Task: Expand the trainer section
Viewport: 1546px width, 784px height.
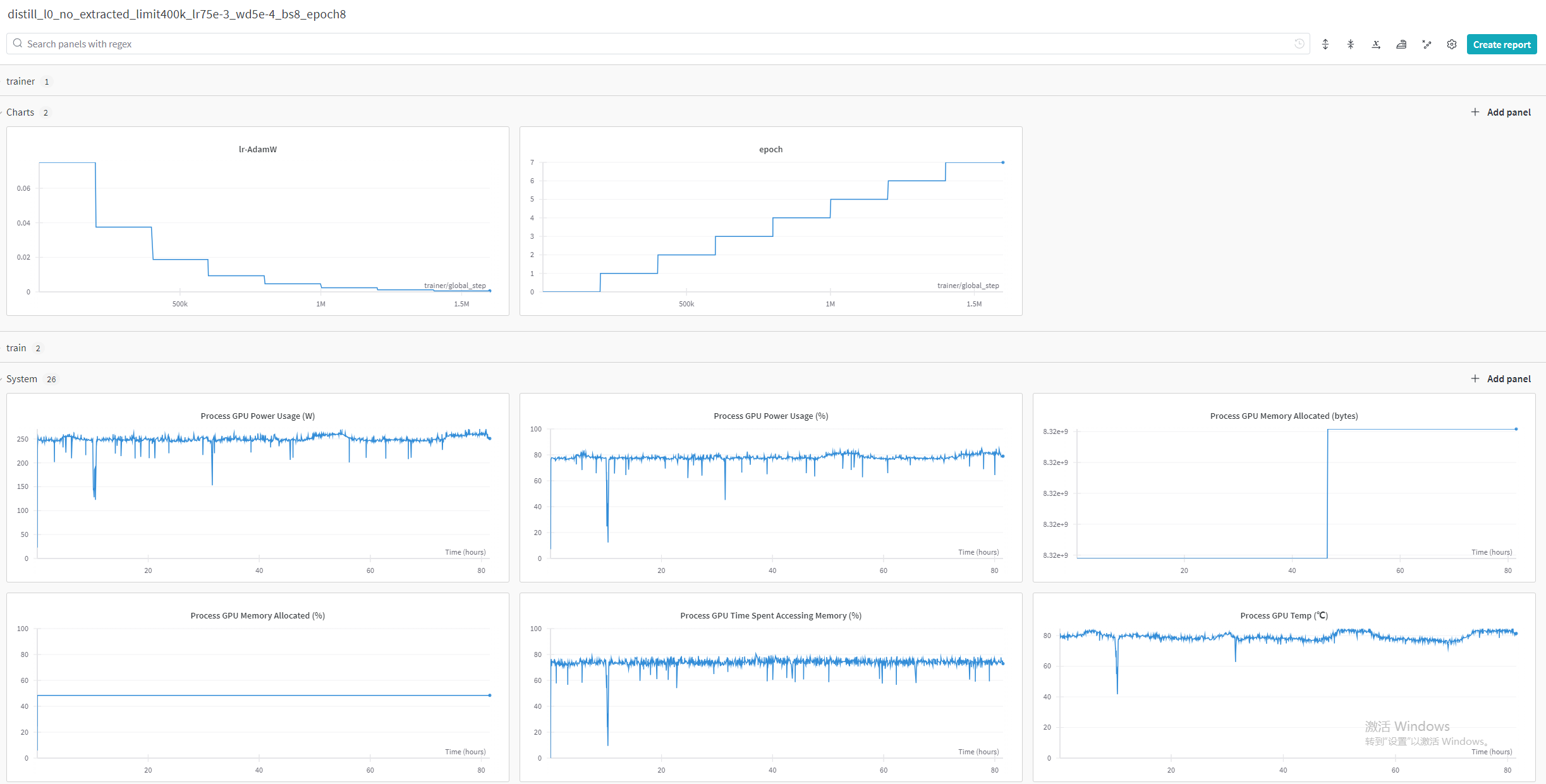Action: point(21,81)
